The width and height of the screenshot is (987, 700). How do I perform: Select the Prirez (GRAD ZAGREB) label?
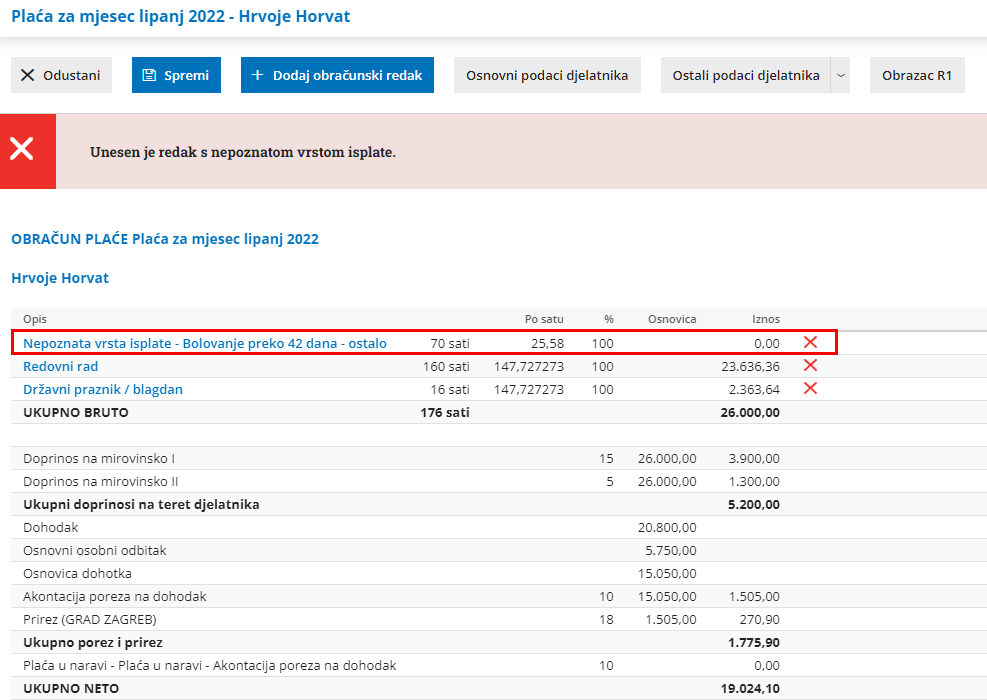[89, 619]
